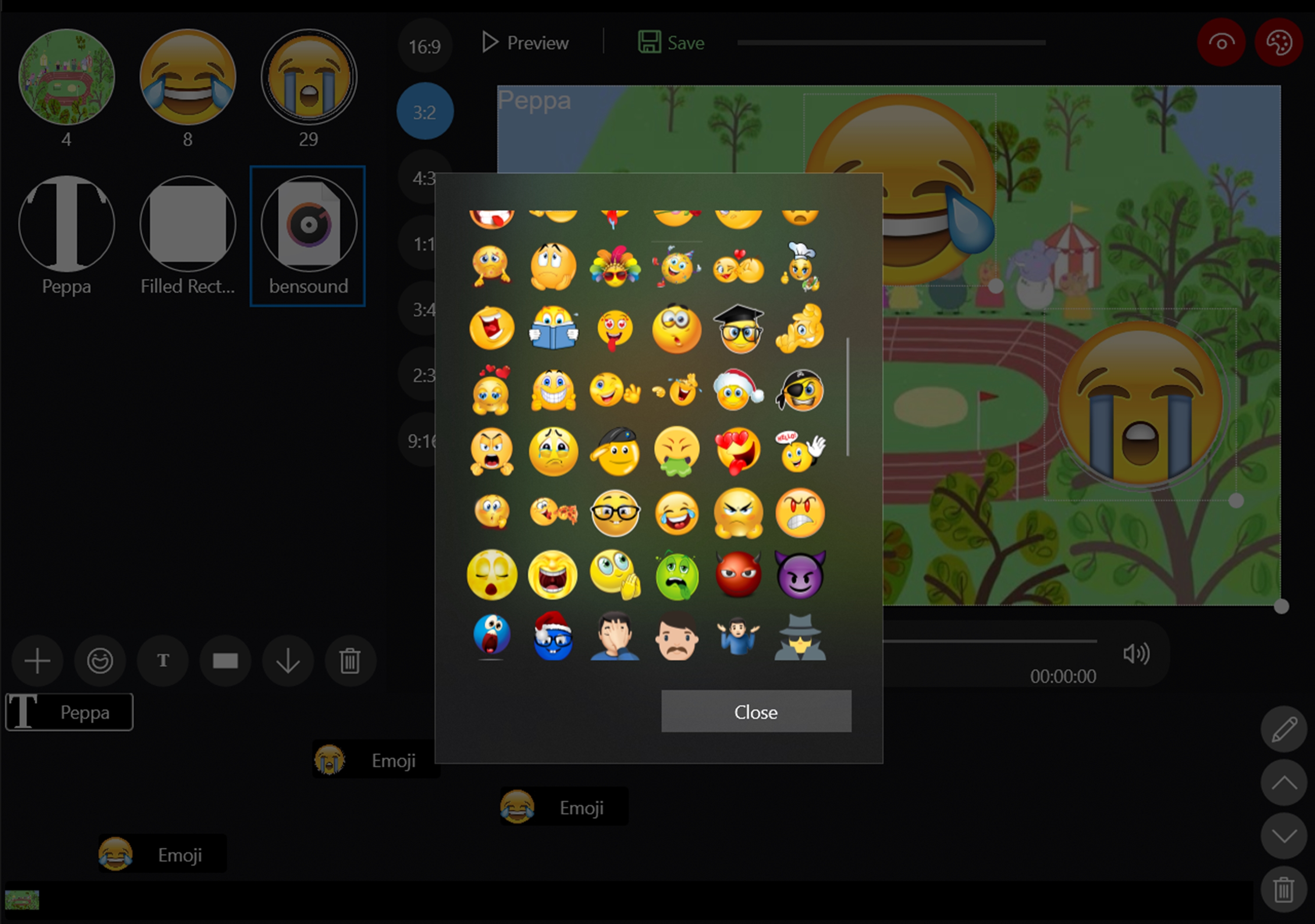Mute the audio speaker icon
1315x924 pixels.
coord(1136,653)
